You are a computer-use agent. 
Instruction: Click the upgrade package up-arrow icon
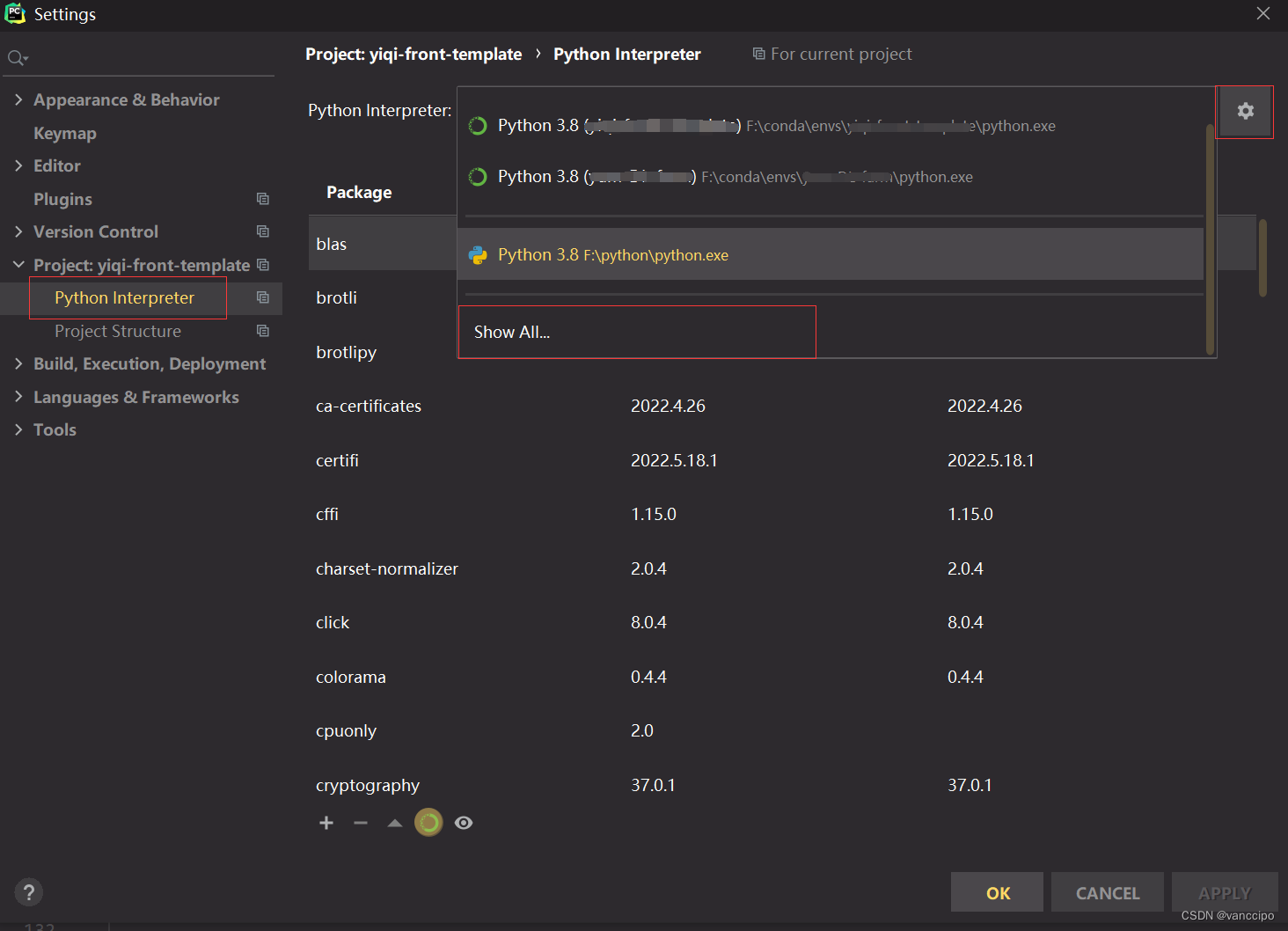click(395, 823)
